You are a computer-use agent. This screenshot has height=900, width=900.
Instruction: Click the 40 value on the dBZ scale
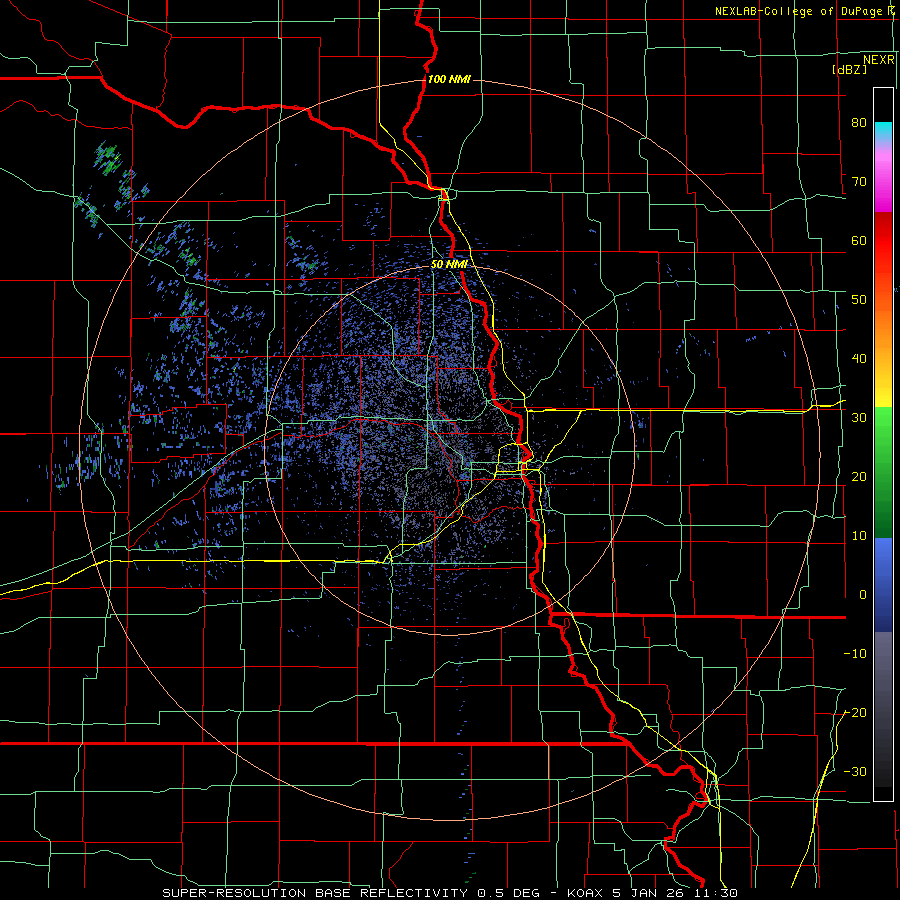click(859, 359)
